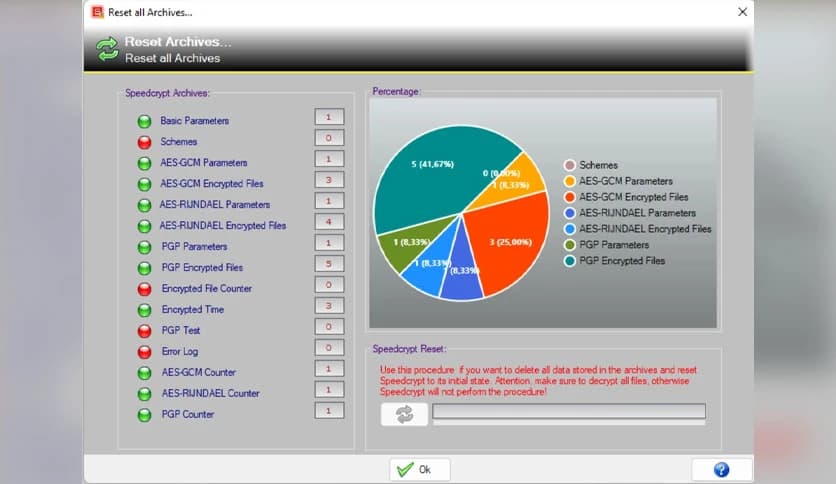Click the green light next to PGP Counter
The image size is (836, 484).
pos(144,415)
